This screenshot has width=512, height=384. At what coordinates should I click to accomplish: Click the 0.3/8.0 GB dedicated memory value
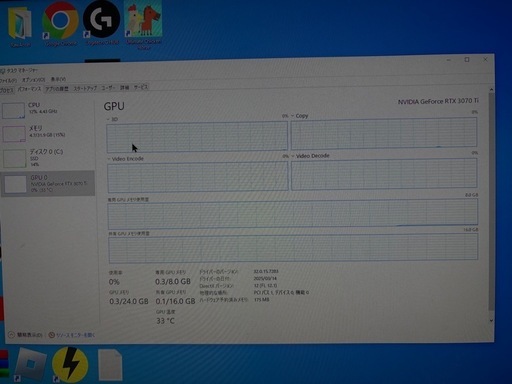tap(173, 281)
